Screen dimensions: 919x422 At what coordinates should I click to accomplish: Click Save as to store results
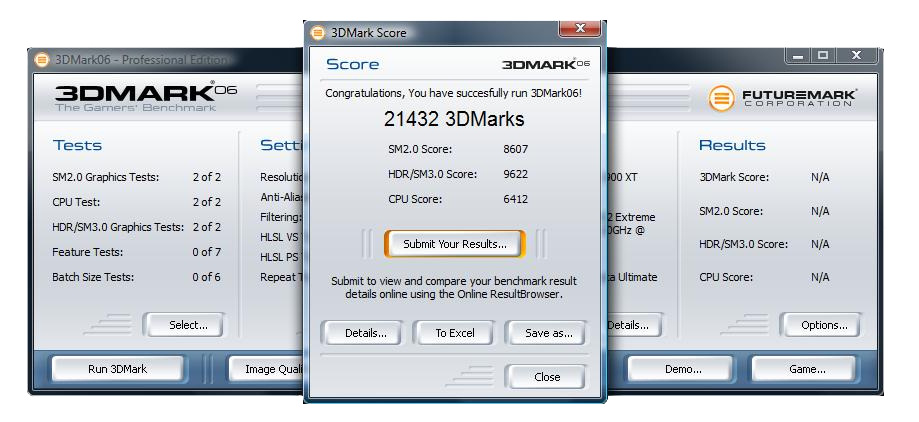[x=548, y=333]
